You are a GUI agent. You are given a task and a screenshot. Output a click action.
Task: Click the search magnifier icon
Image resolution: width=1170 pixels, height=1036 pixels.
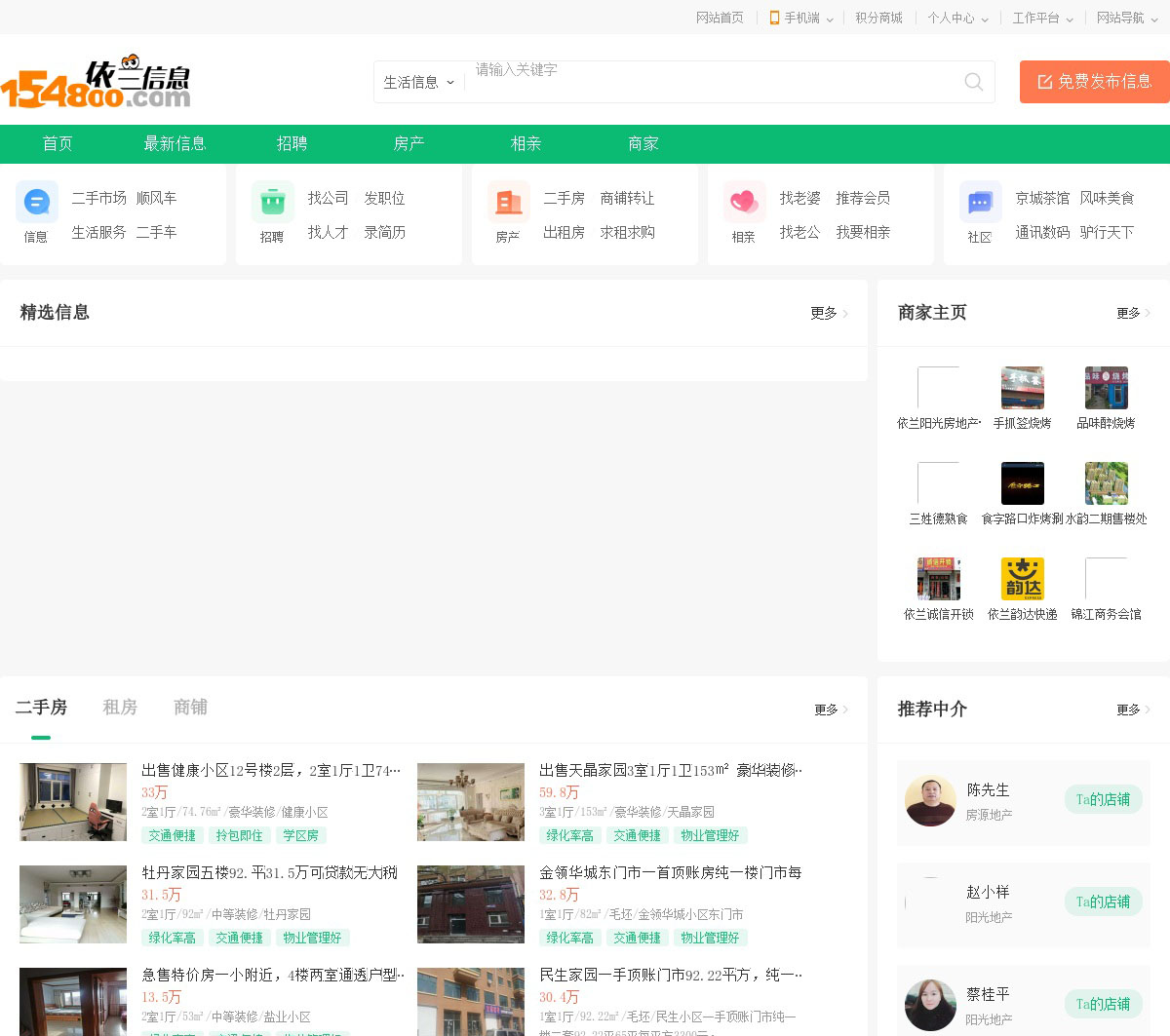(973, 82)
